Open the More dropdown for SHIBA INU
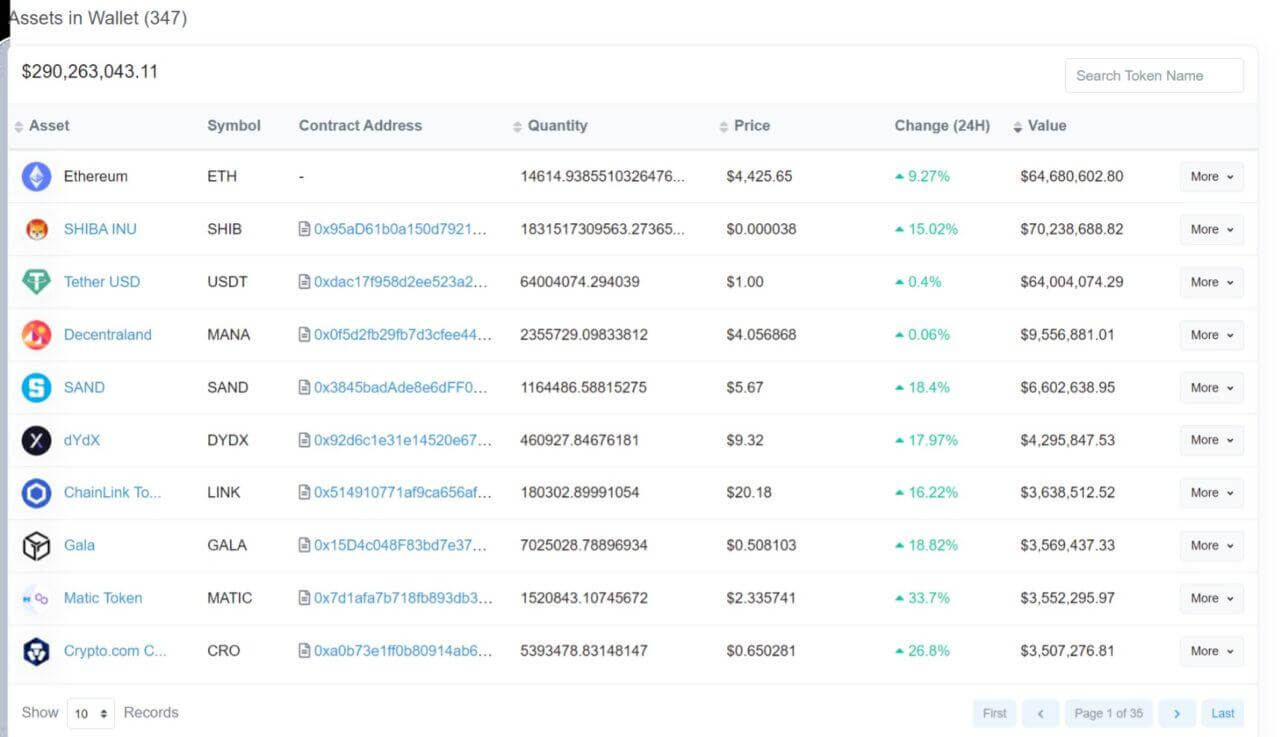 click(x=1212, y=229)
